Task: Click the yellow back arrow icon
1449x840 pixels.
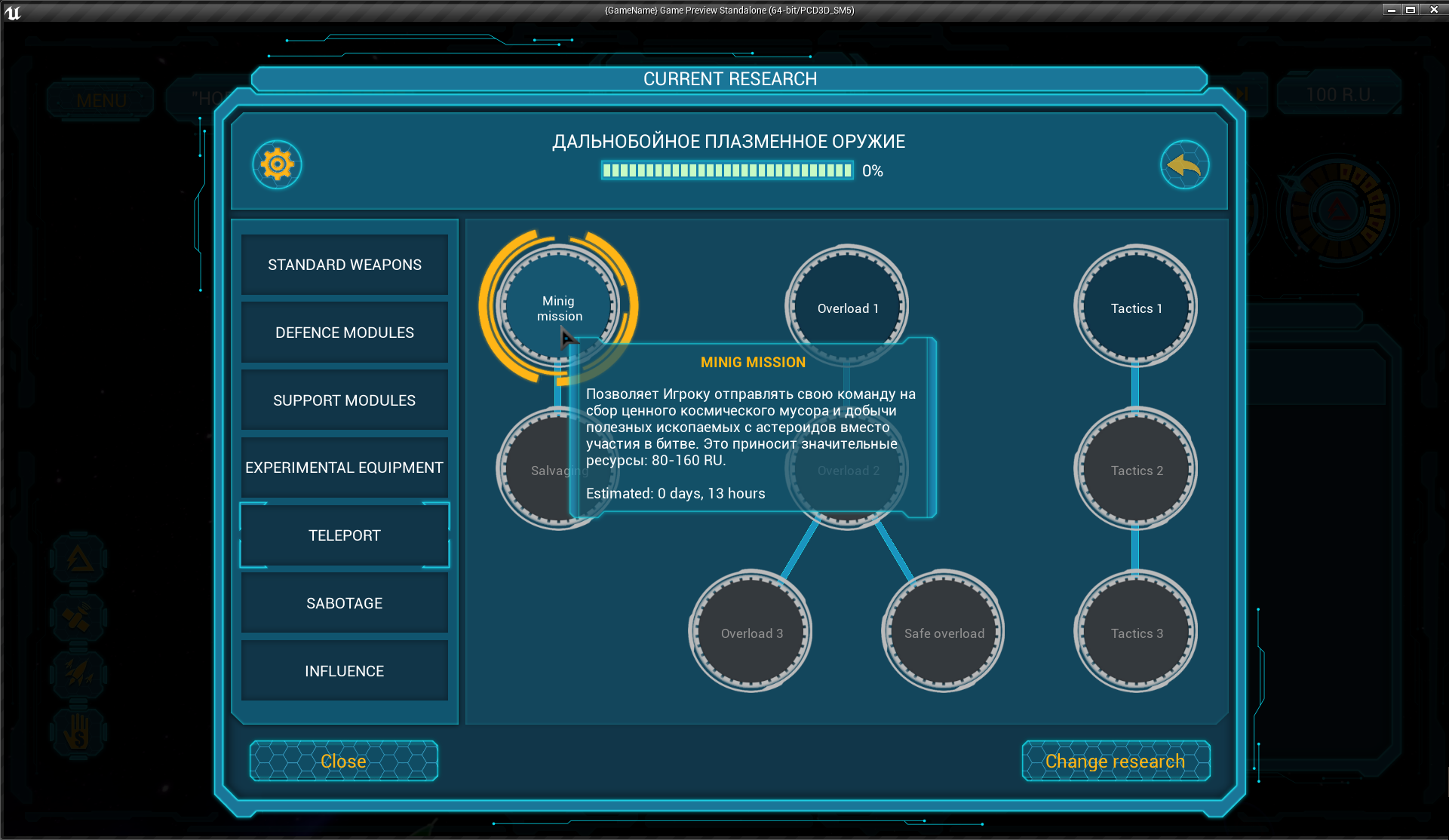Action: pyautogui.click(x=1184, y=164)
